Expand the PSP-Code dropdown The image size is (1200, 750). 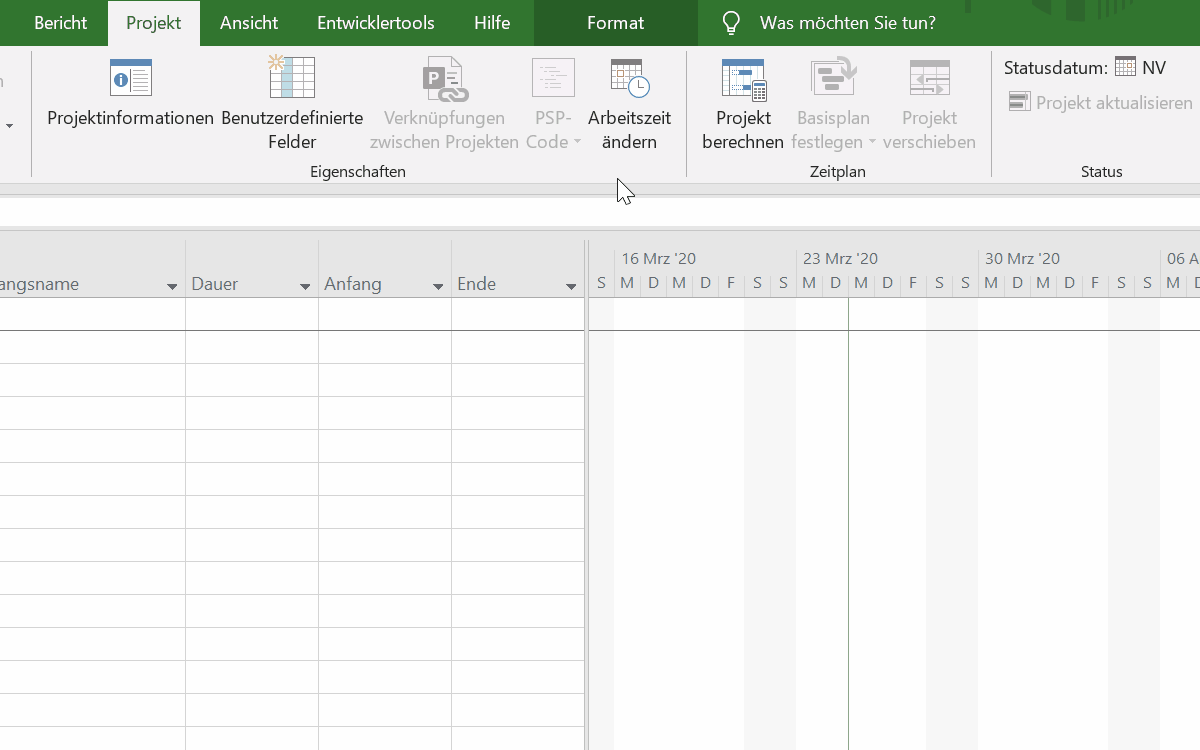click(577, 143)
